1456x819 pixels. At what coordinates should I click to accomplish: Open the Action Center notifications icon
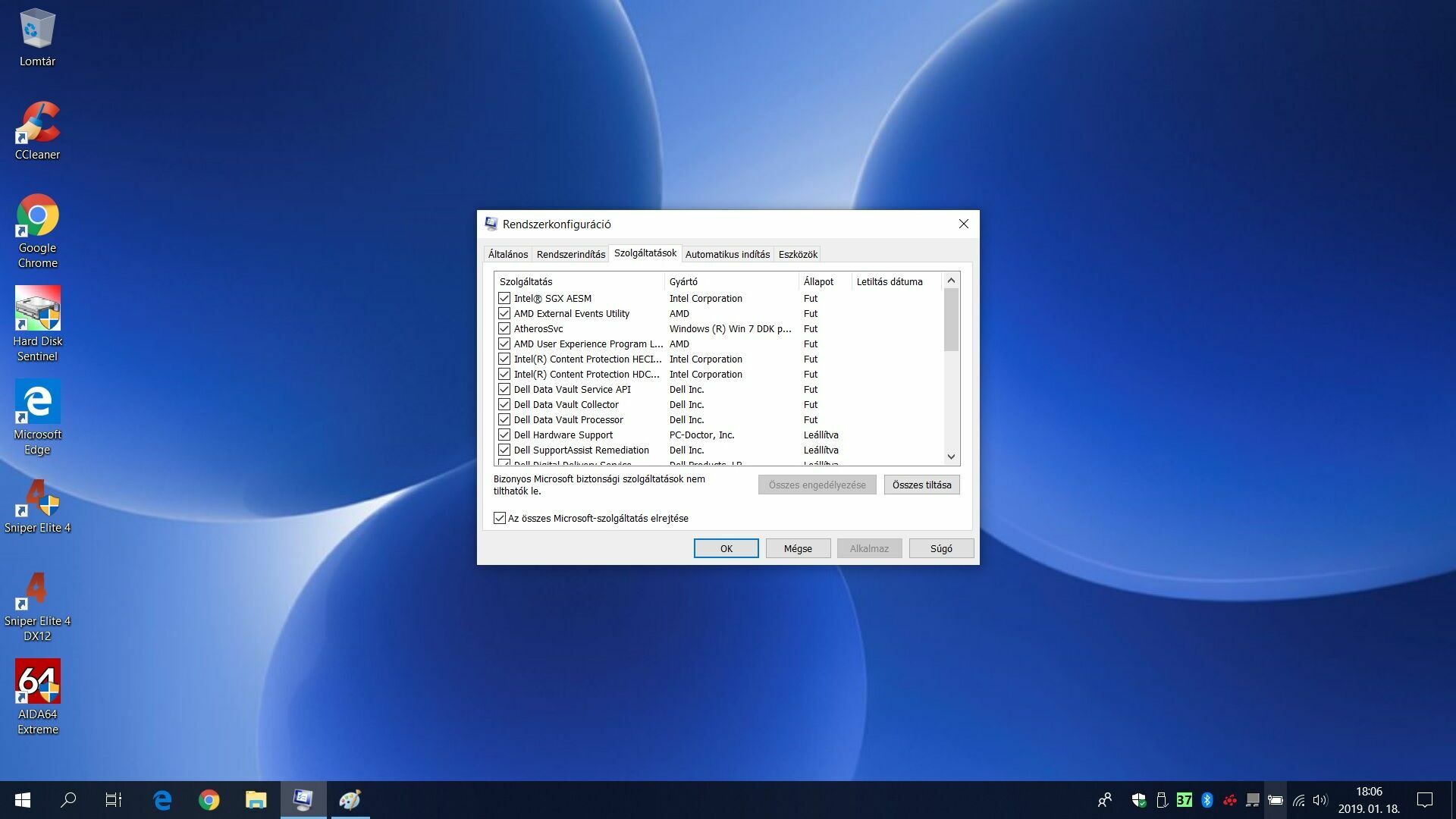(1425, 800)
